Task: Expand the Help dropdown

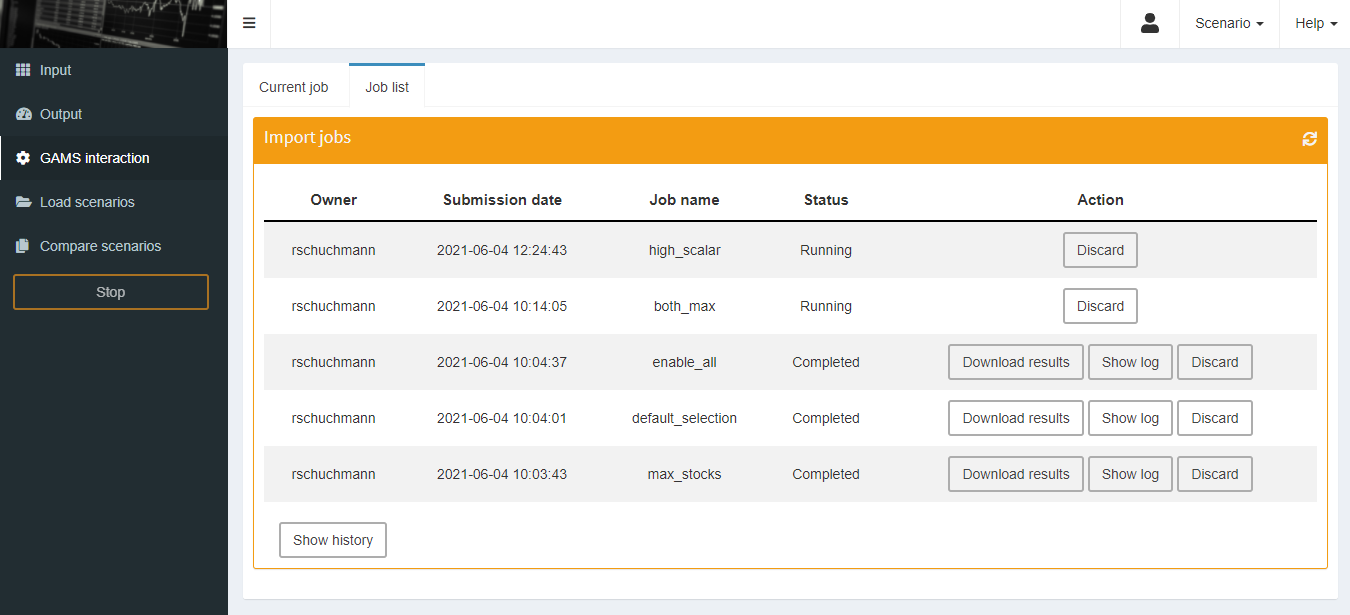Action: [x=1314, y=23]
